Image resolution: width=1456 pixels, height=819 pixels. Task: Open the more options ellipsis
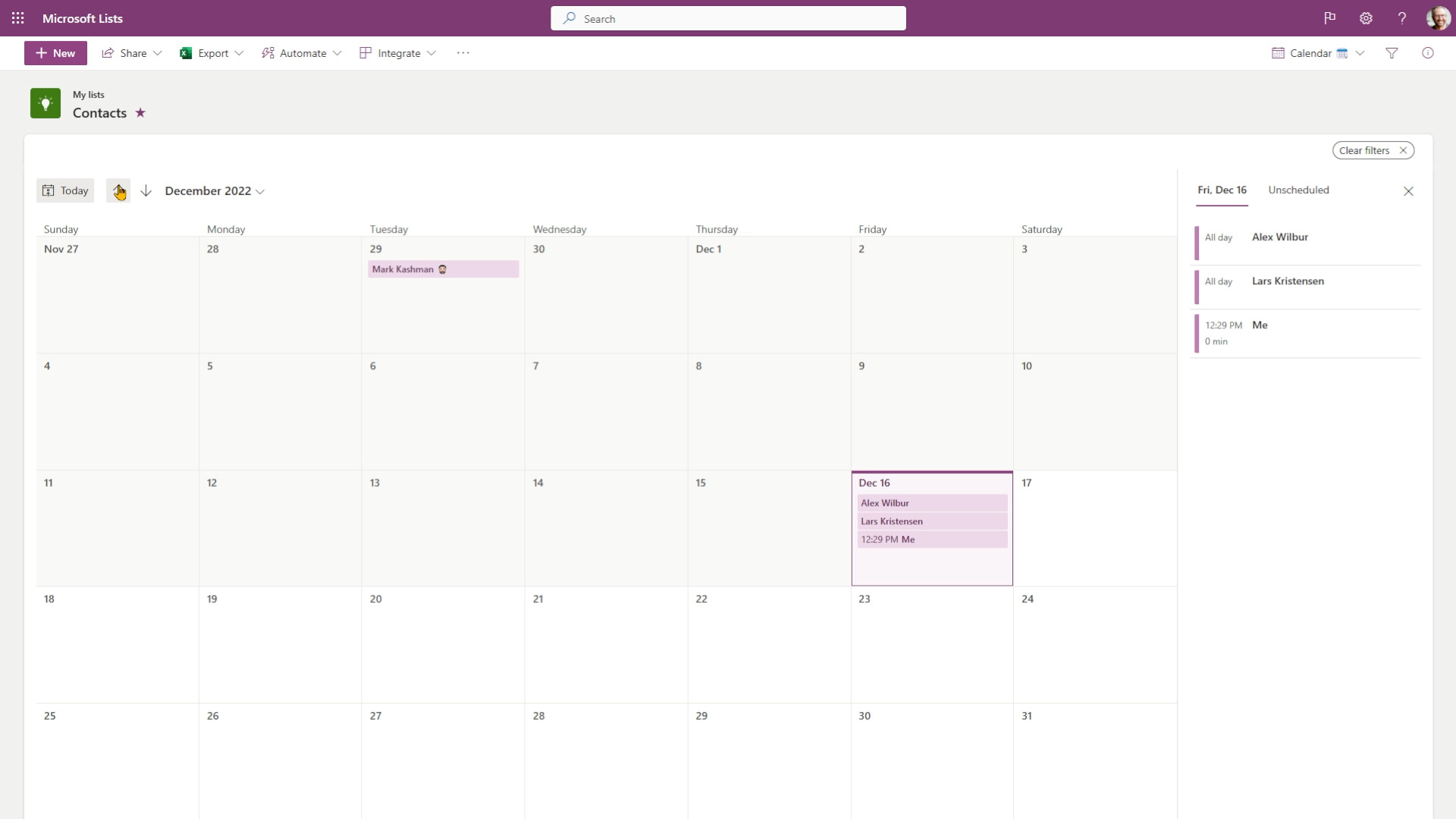pyautogui.click(x=463, y=53)
